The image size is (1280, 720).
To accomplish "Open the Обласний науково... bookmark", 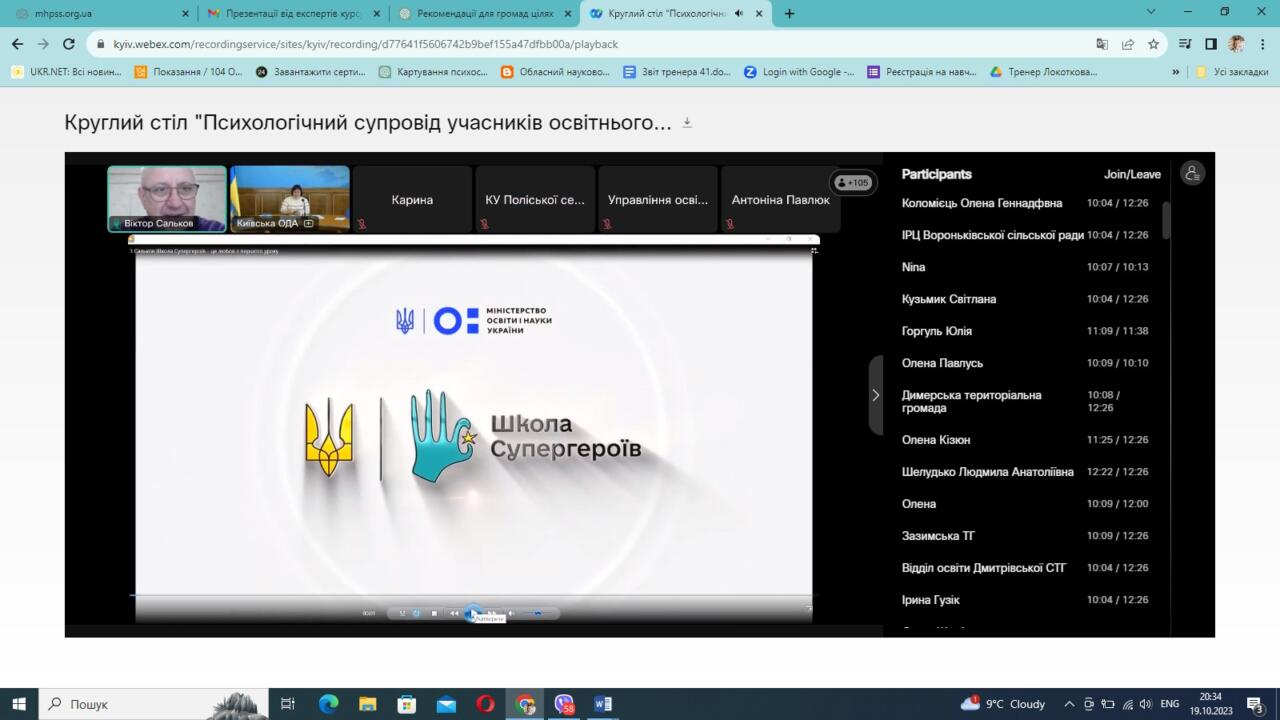I will pyautogui.click(x=555, y=72).
